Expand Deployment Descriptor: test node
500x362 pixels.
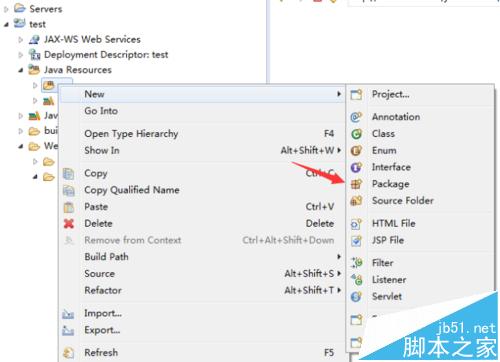(x=21, y=55)
